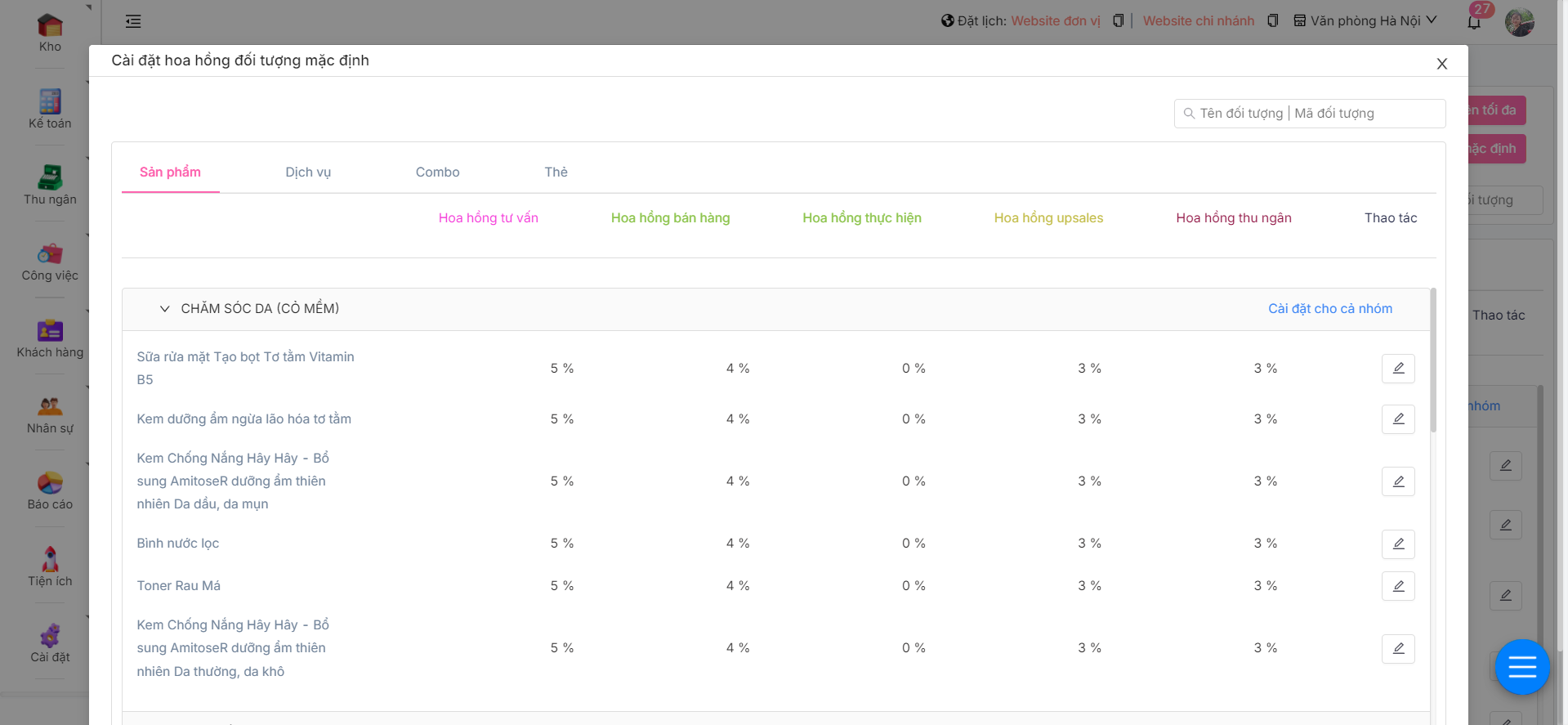Click the notification bell icon

[x=1474, y=22]
